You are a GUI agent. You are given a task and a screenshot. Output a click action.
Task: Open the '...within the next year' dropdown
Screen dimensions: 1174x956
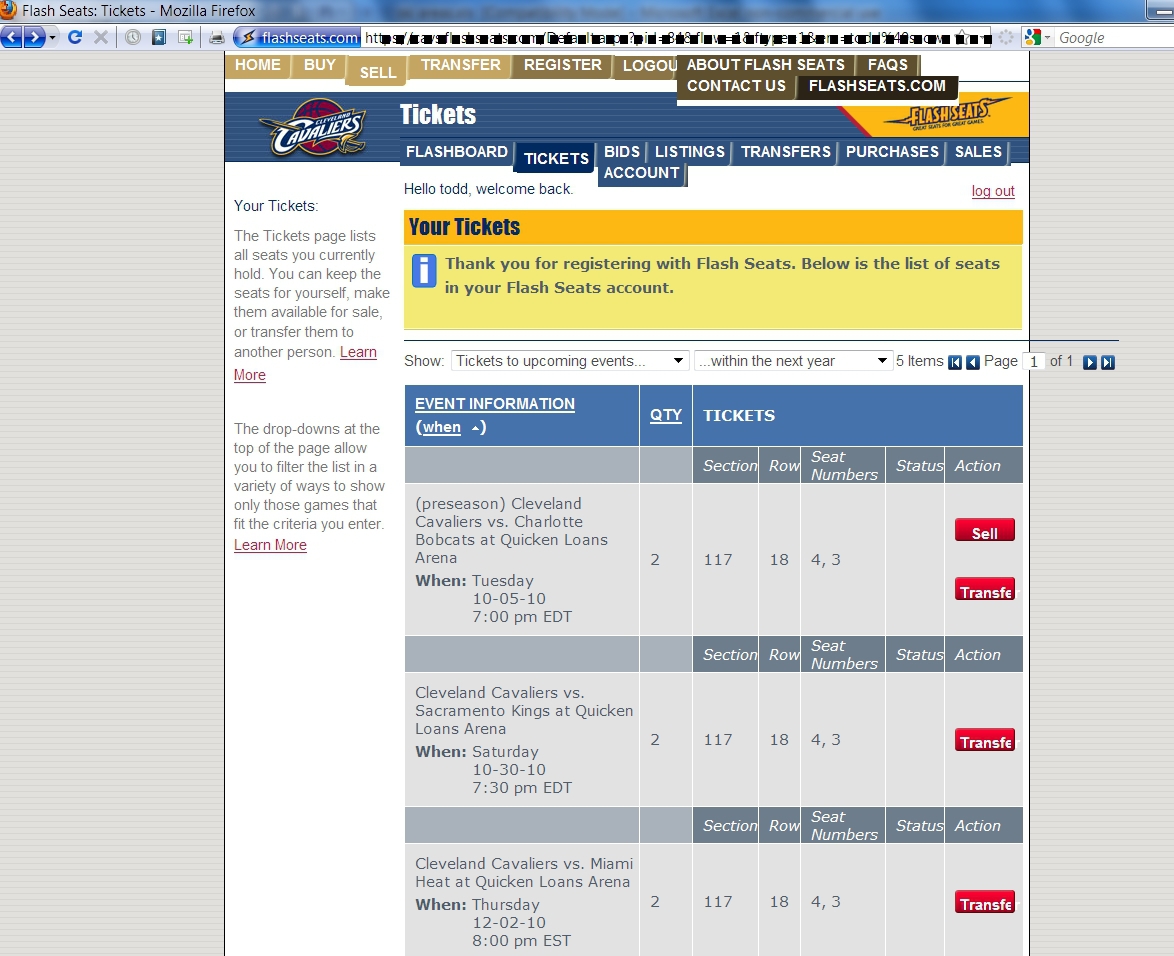[793, 361]
